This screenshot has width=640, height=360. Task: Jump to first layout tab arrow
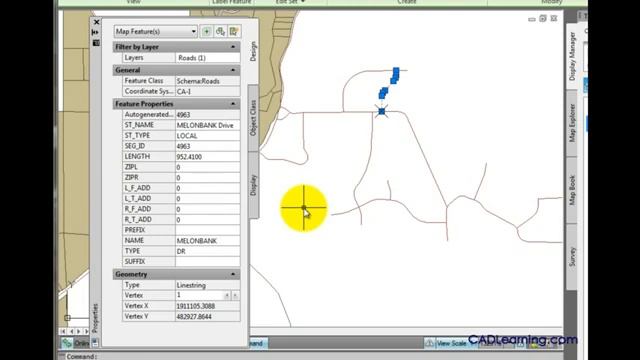coord(63,331)
